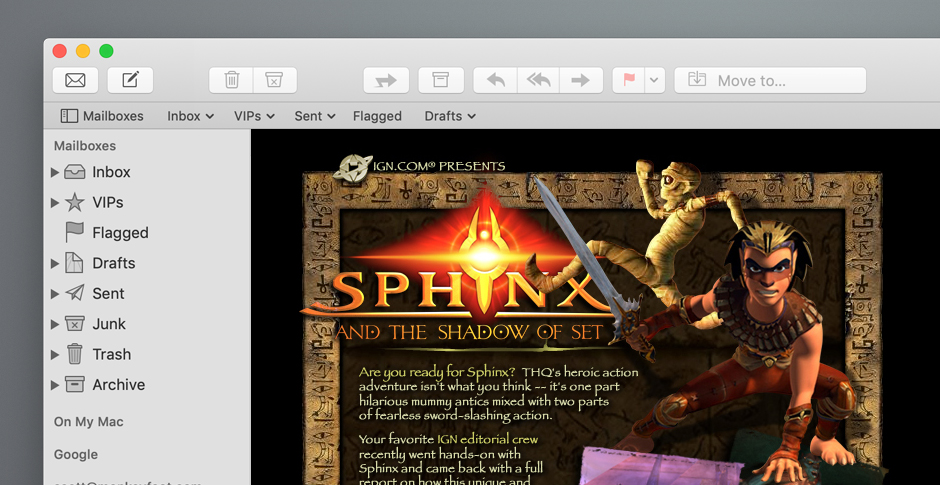Click the Get Mail envelope icon
The image size is (940, 485).
(x=75, y=80)
